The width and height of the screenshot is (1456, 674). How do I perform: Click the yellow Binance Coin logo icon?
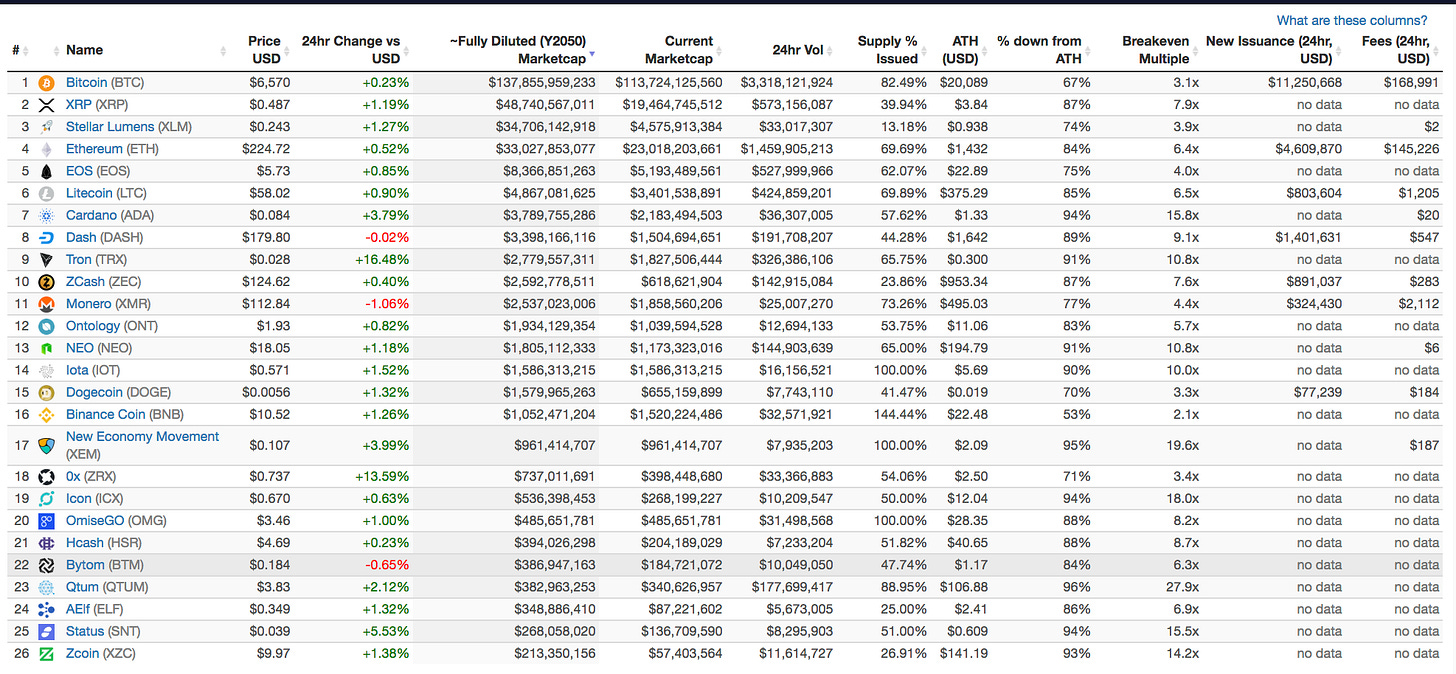pyautogui.click(x=46, y=415)
